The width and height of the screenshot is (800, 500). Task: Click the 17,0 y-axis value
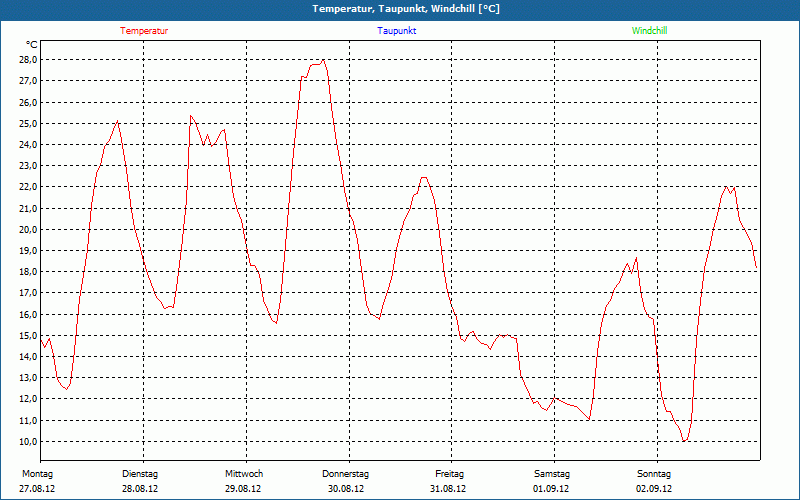[x=29, y=293]
